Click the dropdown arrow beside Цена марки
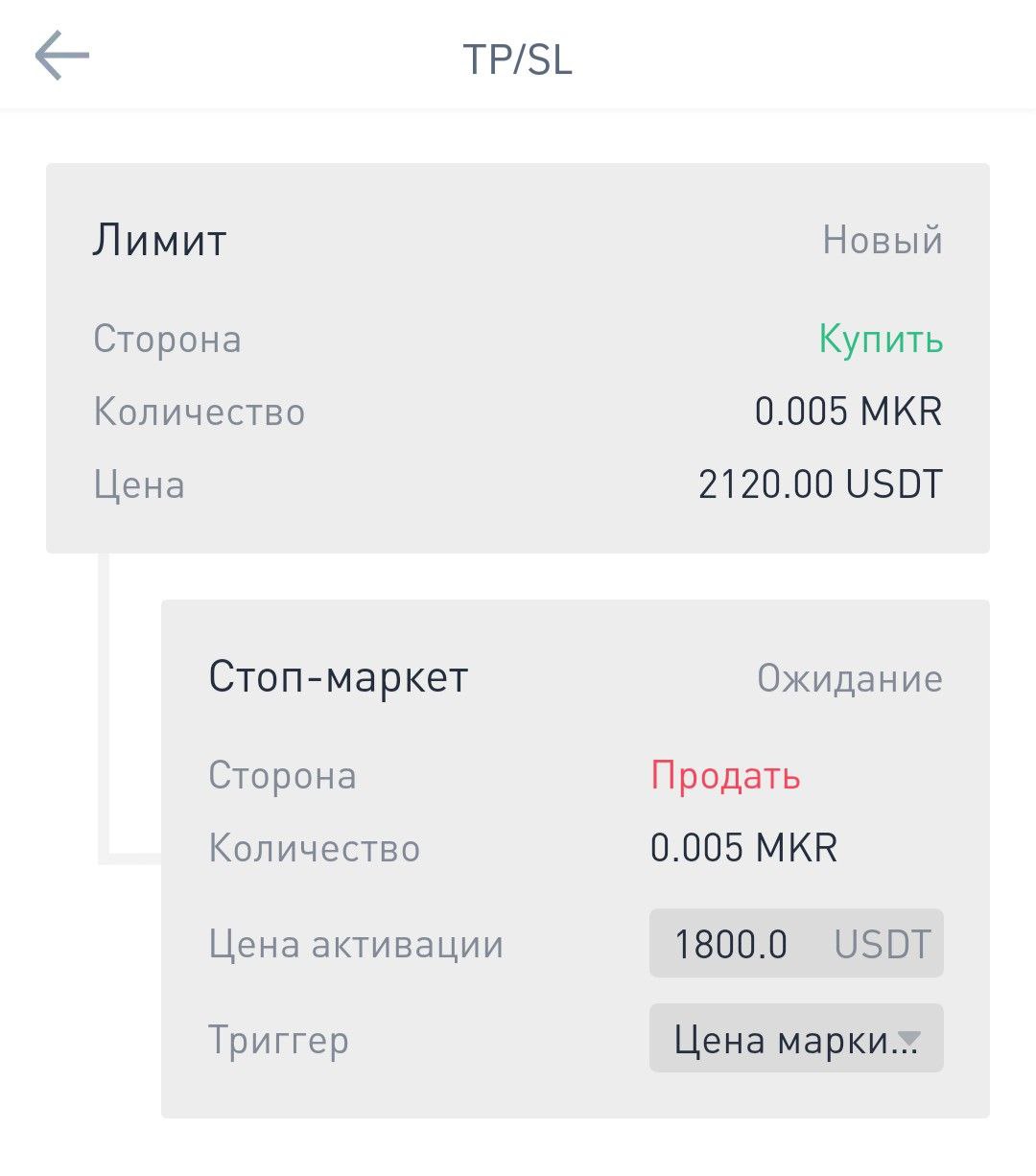Screen dimensions: 1036x1176 pyautogui.click(x=907, y=1039)
